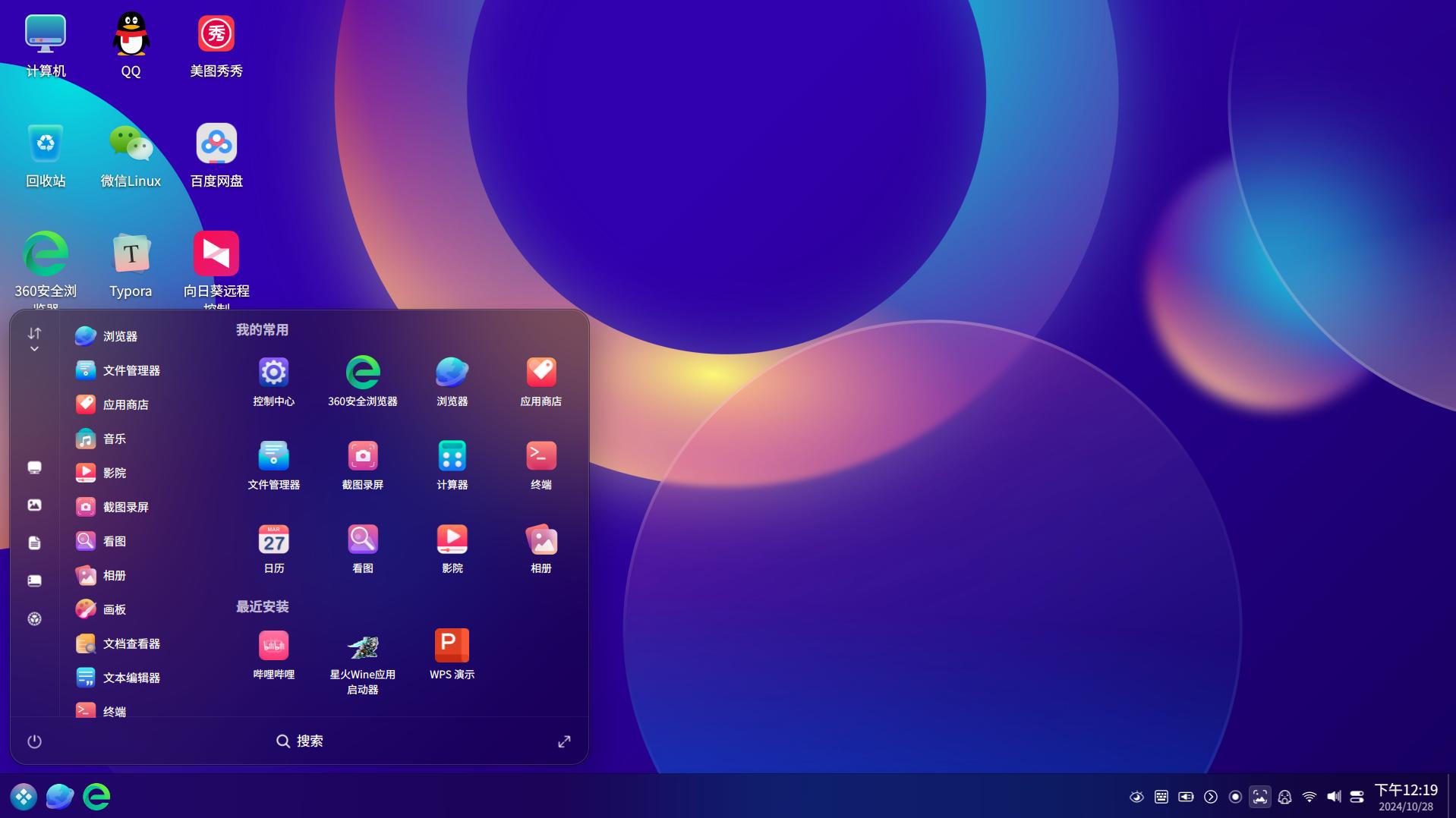
Task: Open QQ desktop icon
Action: [131, 45]
